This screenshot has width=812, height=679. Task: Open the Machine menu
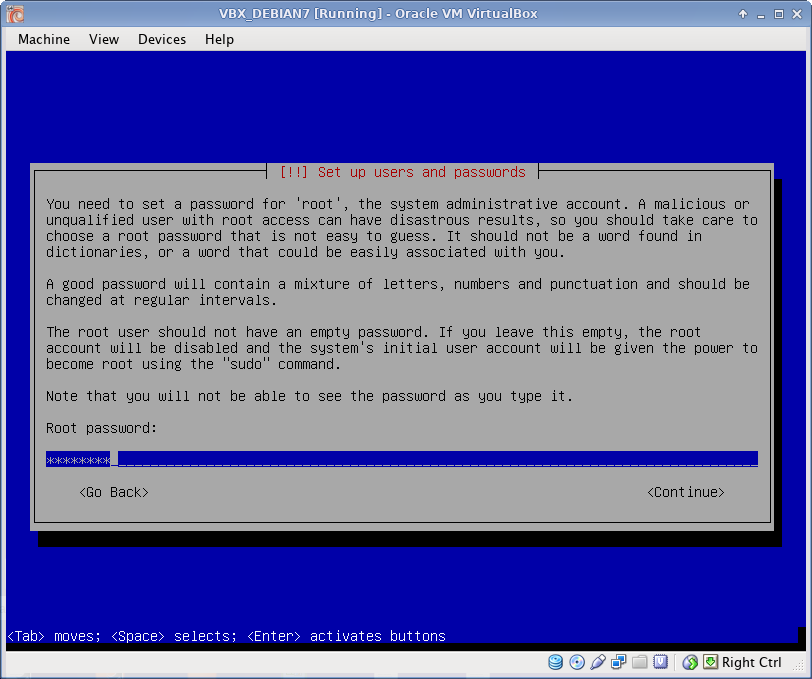[x=44, y=39]
